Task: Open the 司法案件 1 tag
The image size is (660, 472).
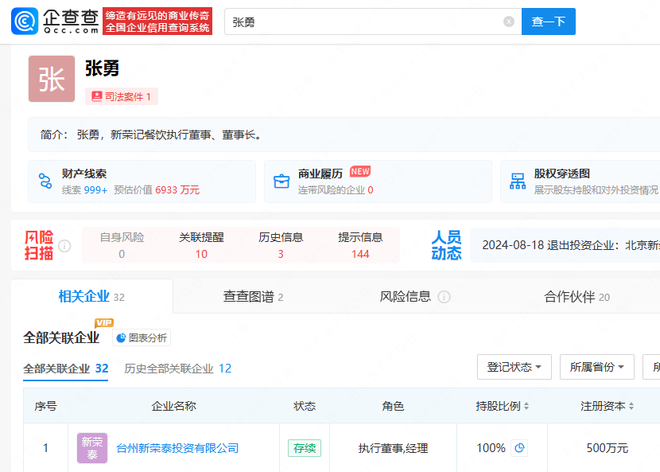Action: click(x=122, y=96)
